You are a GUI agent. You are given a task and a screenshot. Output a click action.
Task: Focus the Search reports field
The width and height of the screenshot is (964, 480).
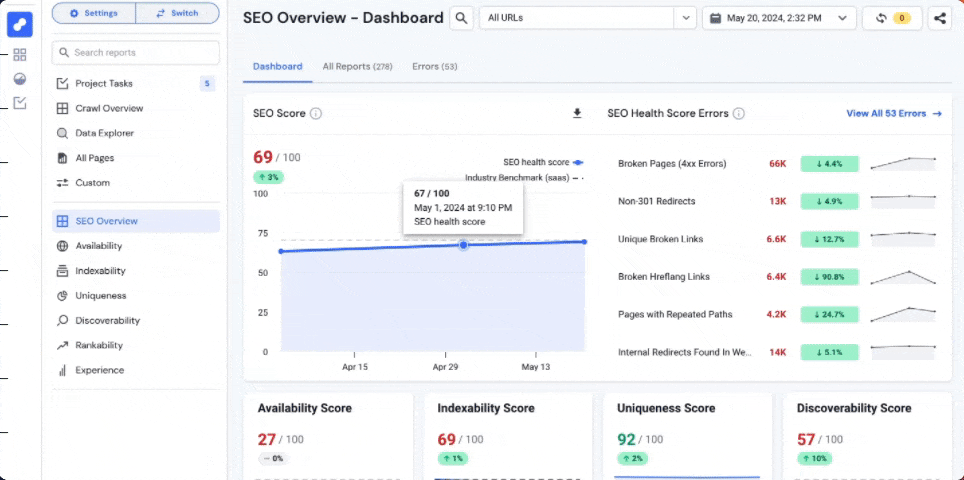[x=135, y=53]
